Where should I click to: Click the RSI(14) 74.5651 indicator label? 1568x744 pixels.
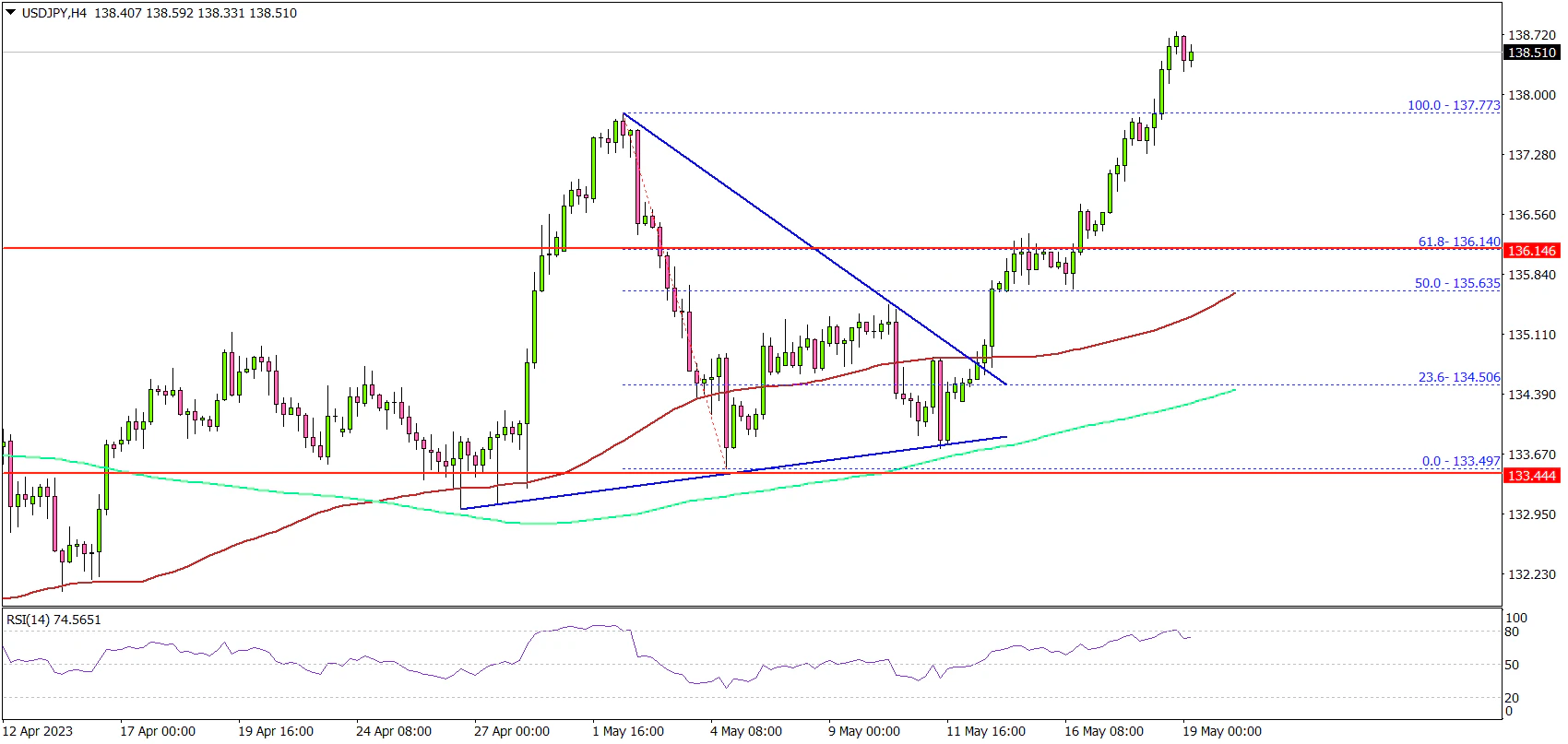53,620
